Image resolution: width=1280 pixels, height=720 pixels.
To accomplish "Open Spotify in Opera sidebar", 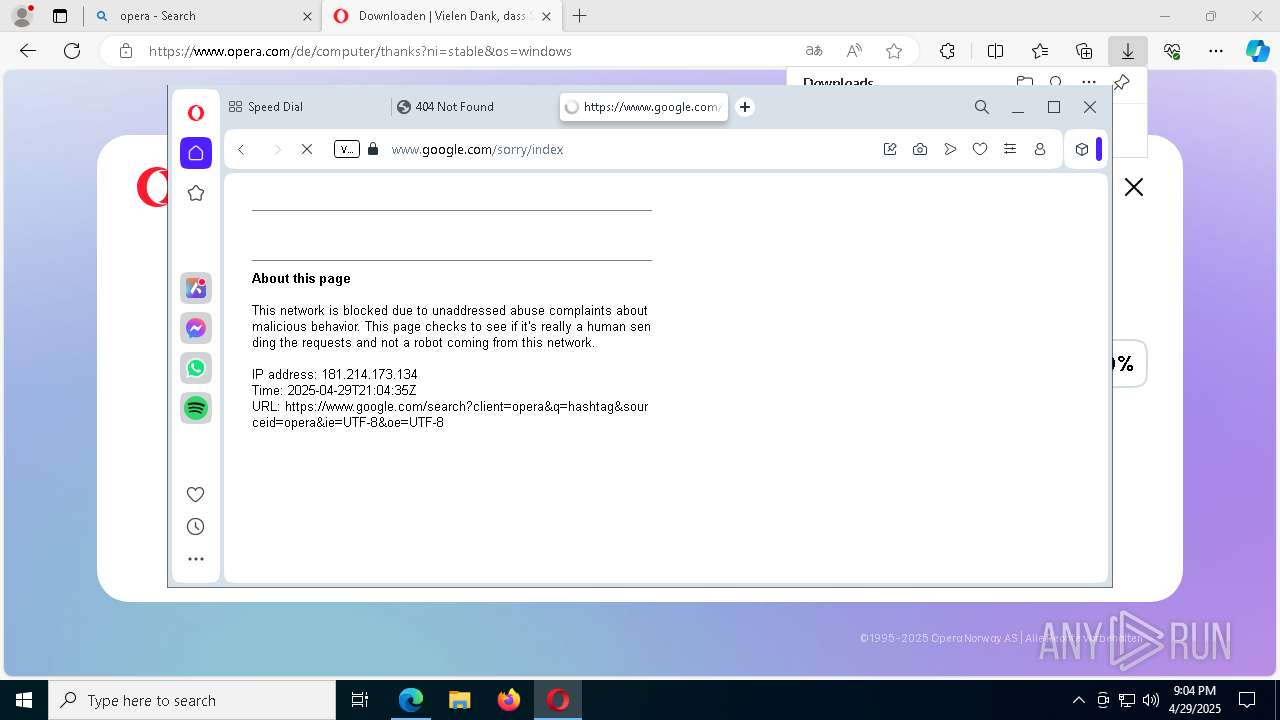I will 196,408.
